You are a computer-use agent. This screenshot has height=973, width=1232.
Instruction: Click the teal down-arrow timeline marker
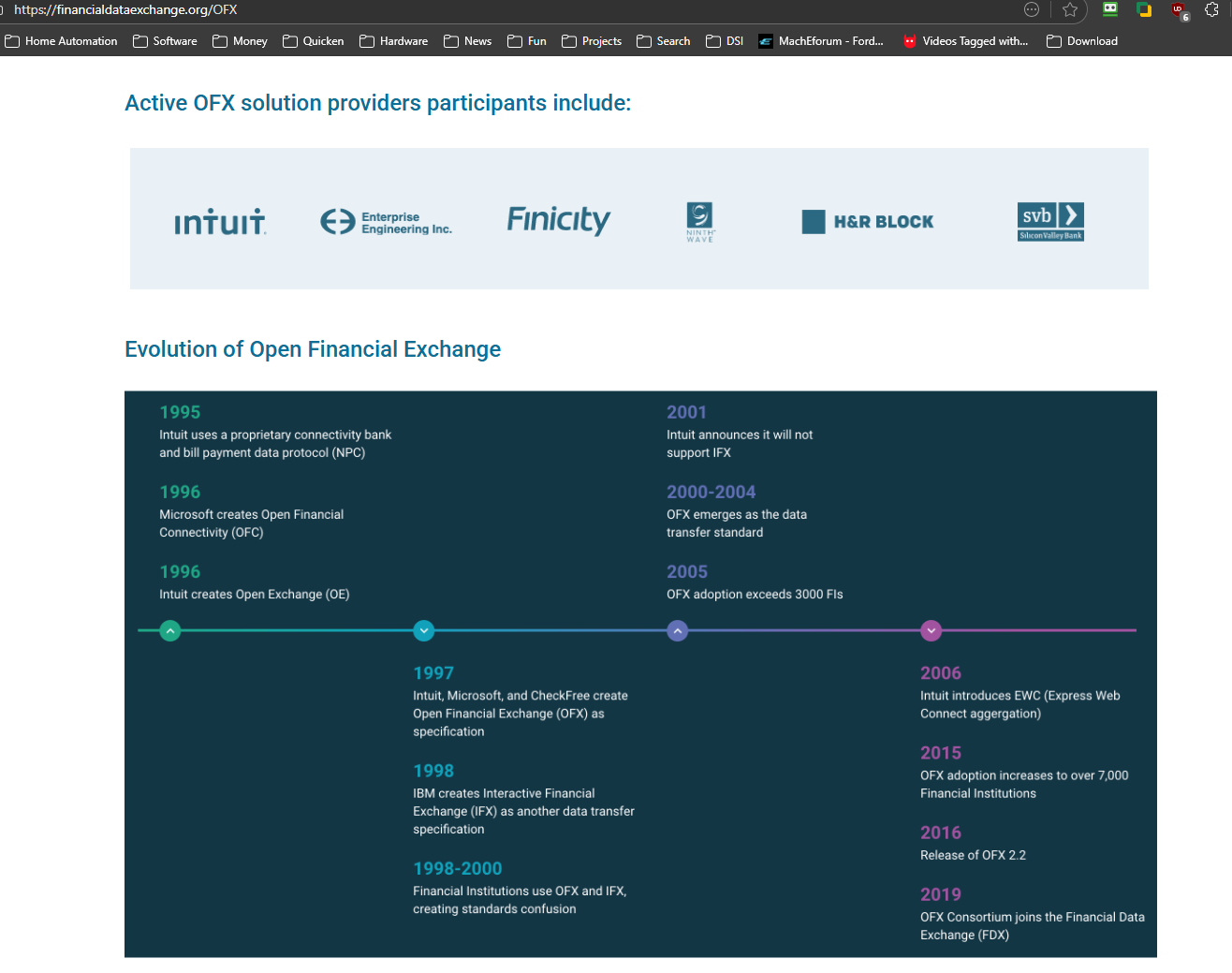click(x=424, y=631)
